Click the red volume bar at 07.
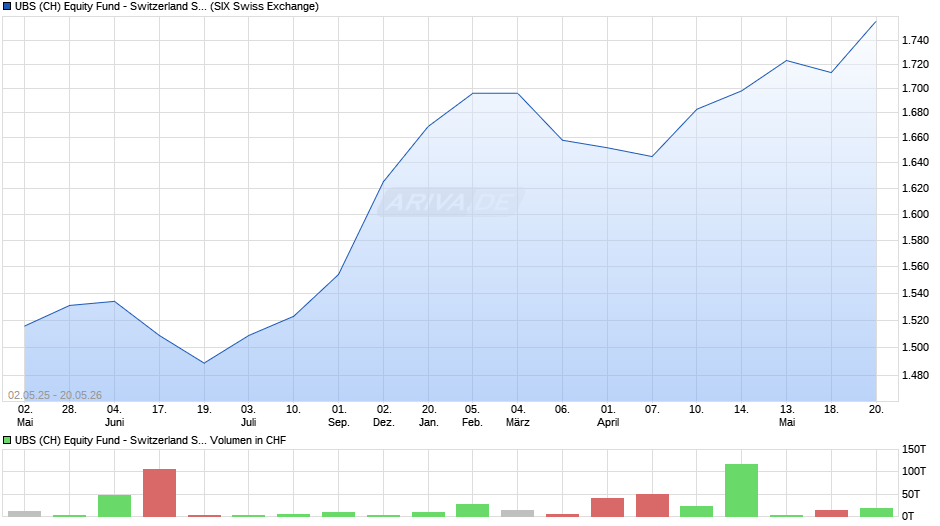Viewport: 940px width, 526px height. coord(652,505)
